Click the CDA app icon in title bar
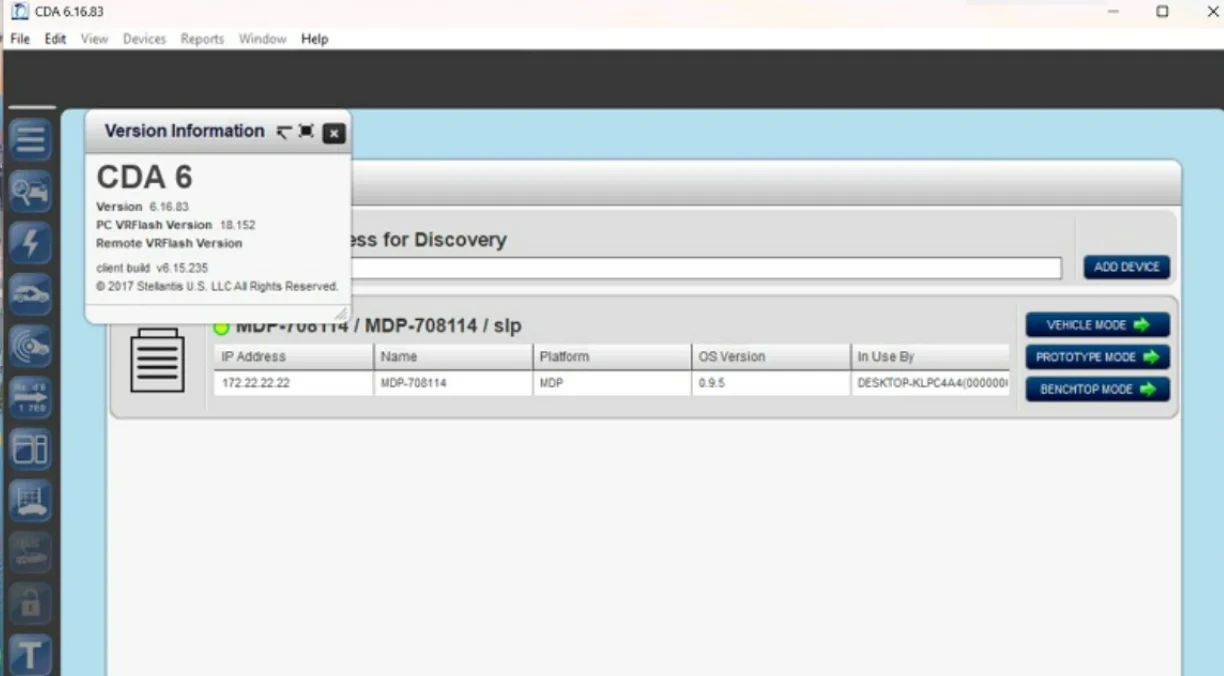 click(x=20, y=12)
